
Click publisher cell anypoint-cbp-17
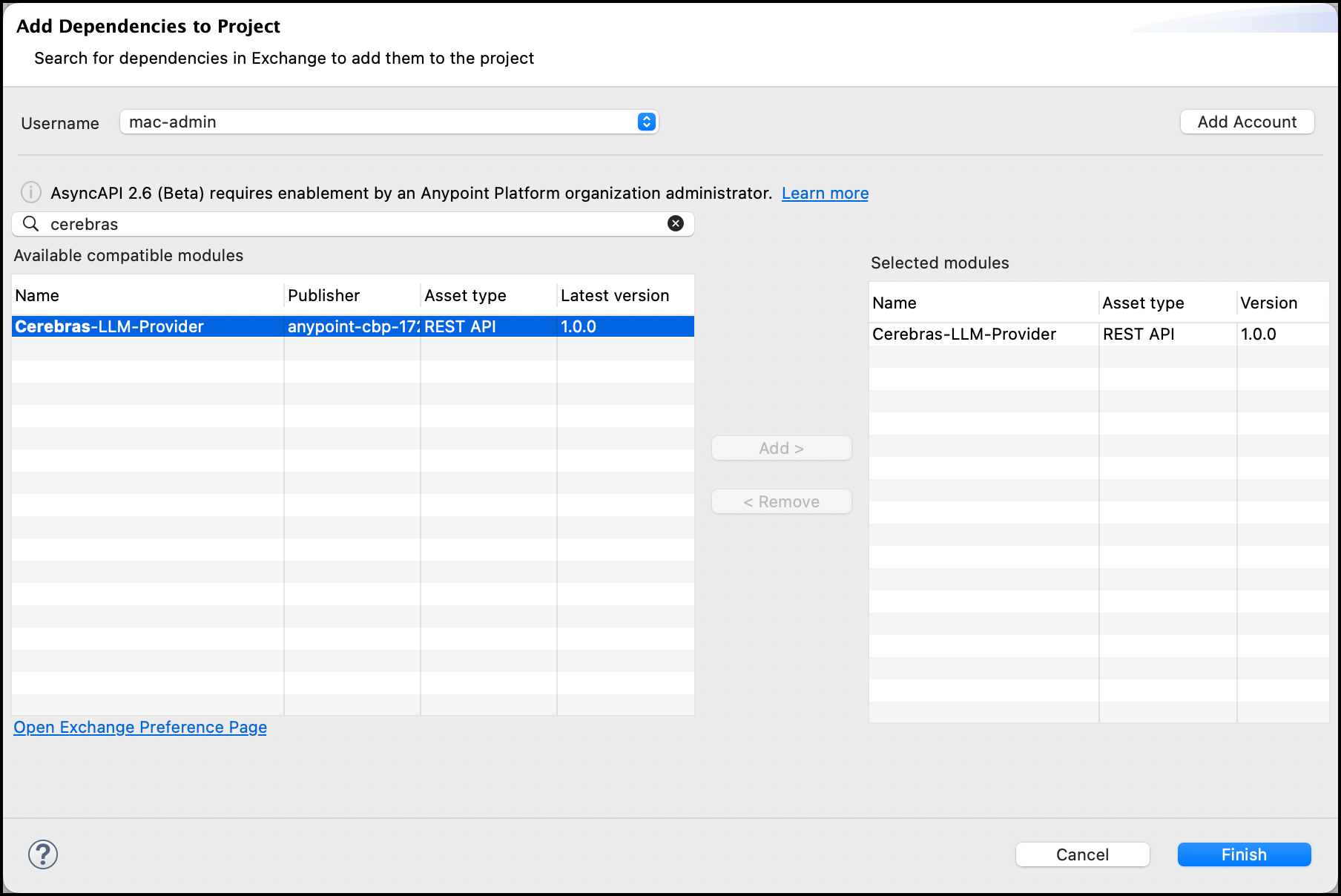pos(353,326)
